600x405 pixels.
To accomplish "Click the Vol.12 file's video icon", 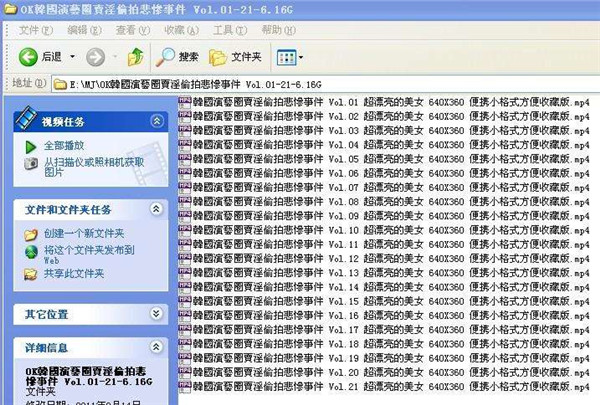I will (185, 259).
